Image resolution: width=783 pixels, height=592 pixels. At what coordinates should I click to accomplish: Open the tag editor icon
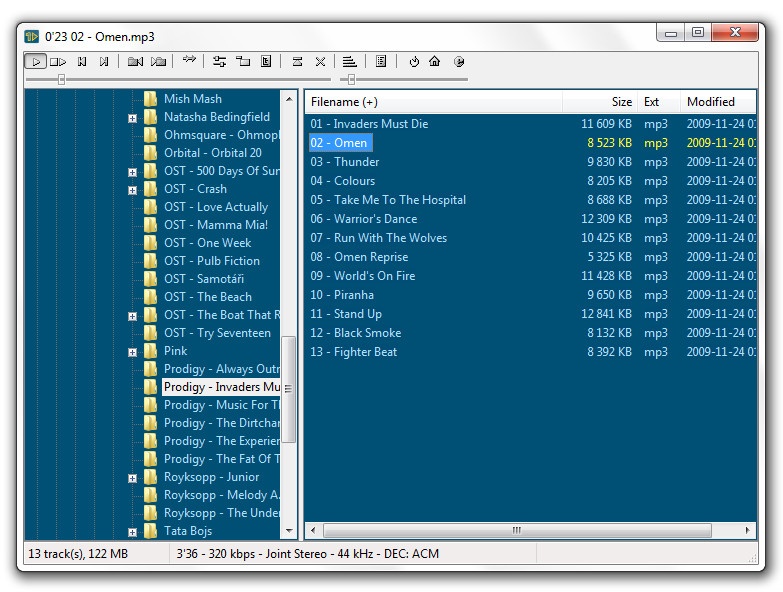pyautogui.click(x=266, y=62)
